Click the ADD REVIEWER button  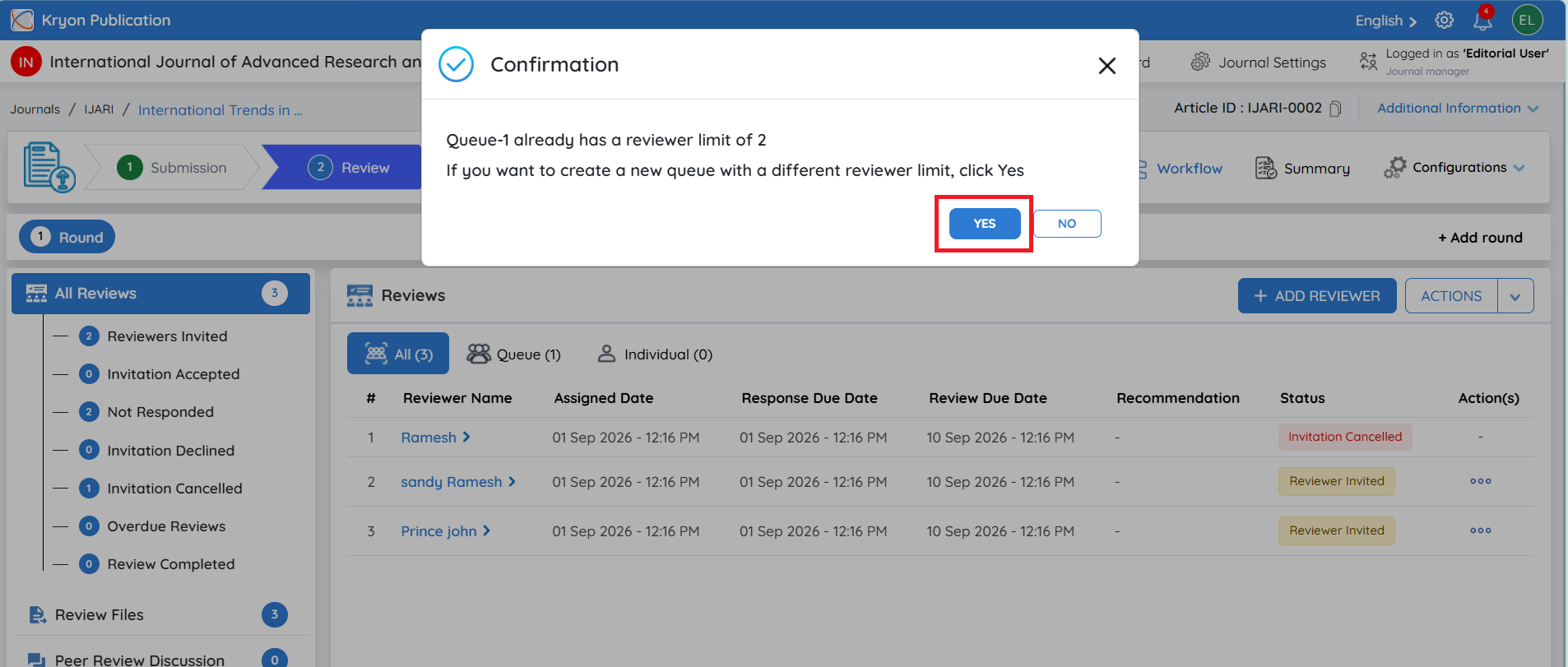(x=1317, y=296)
